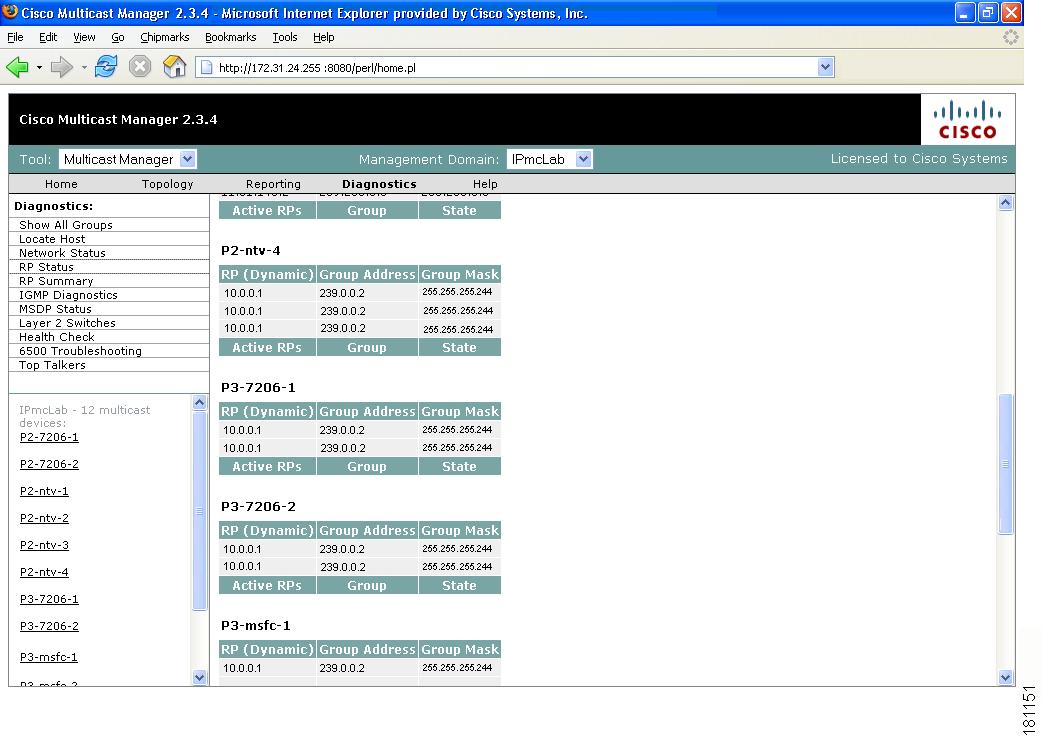
Task: Open the Bookmarks menu
Action: 231,37
